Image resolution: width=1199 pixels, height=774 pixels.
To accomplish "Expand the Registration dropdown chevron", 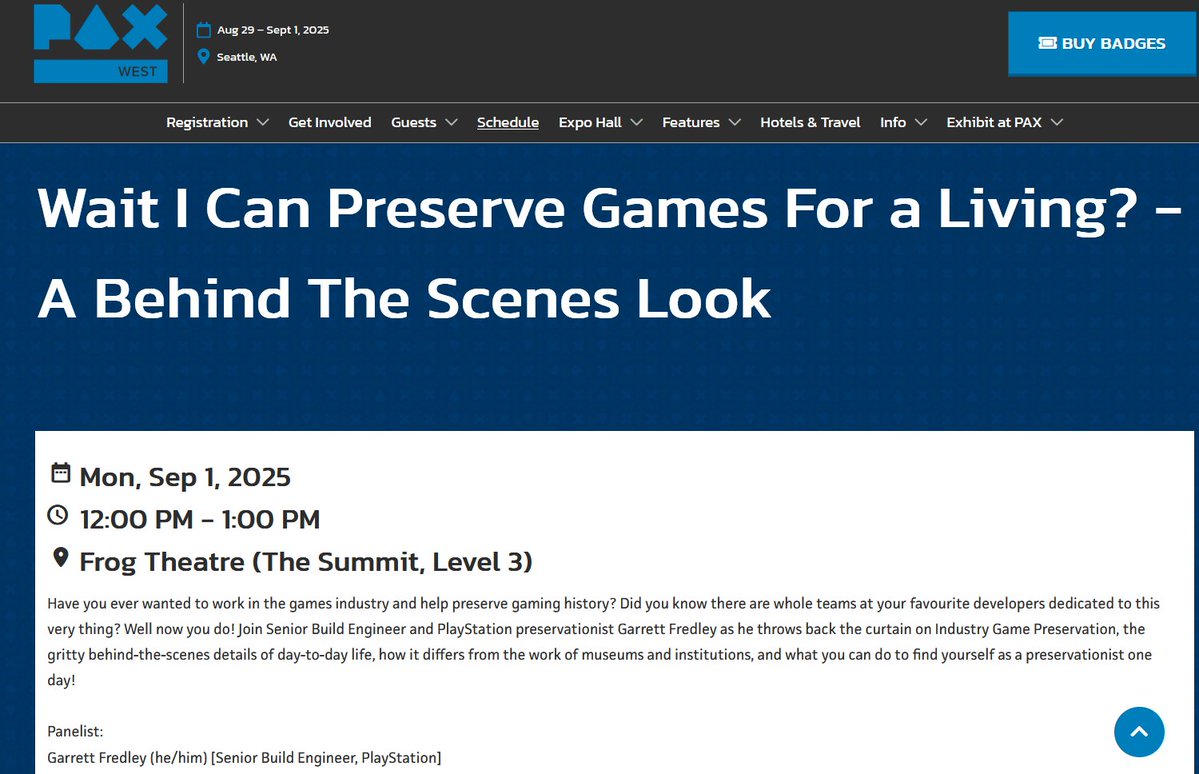I will point(262,122).
